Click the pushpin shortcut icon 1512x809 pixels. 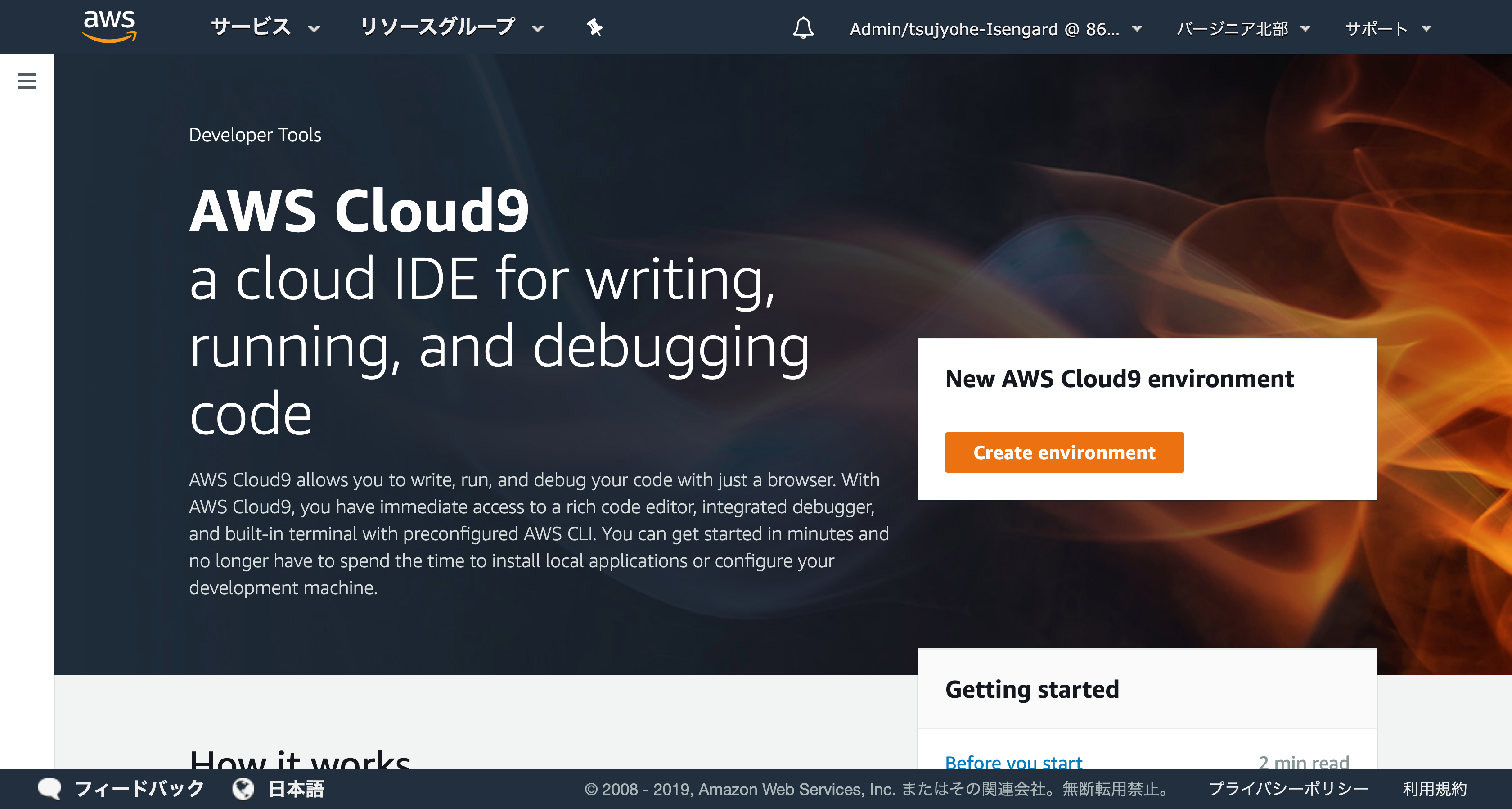point(594,27)
